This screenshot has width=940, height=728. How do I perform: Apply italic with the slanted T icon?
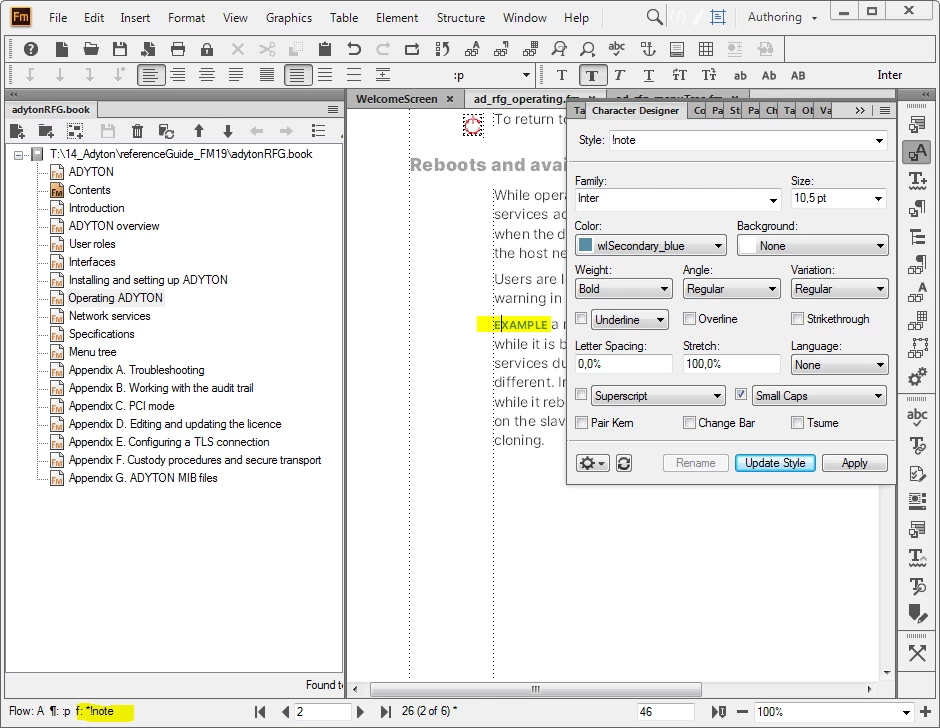[619, 76]
